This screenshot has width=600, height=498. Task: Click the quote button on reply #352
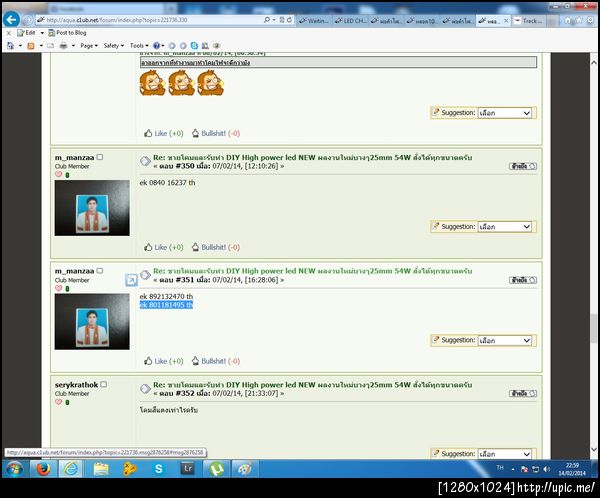click(x=523, y=394)
